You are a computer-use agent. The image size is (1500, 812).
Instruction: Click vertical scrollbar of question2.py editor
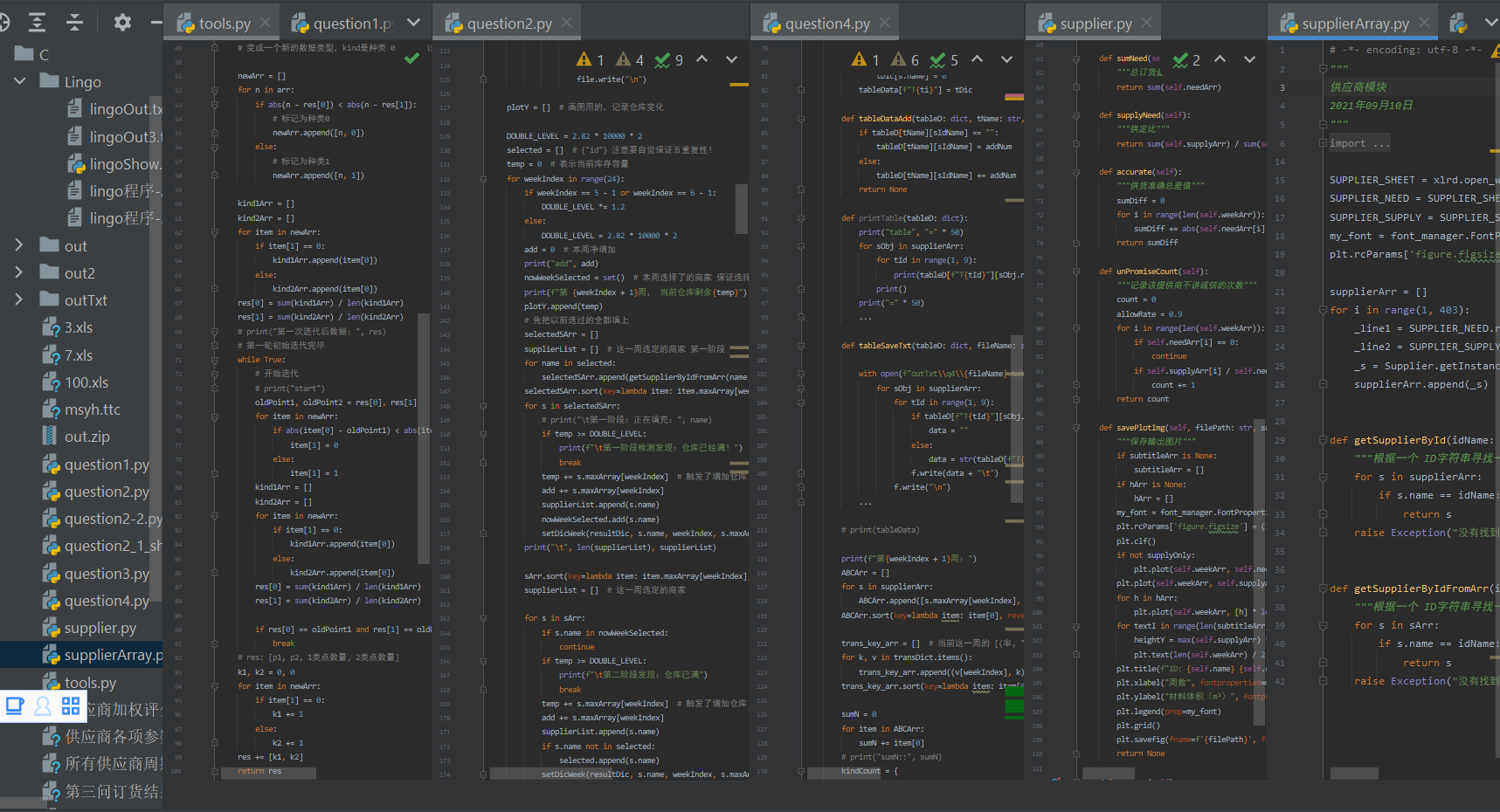[741, 210]
